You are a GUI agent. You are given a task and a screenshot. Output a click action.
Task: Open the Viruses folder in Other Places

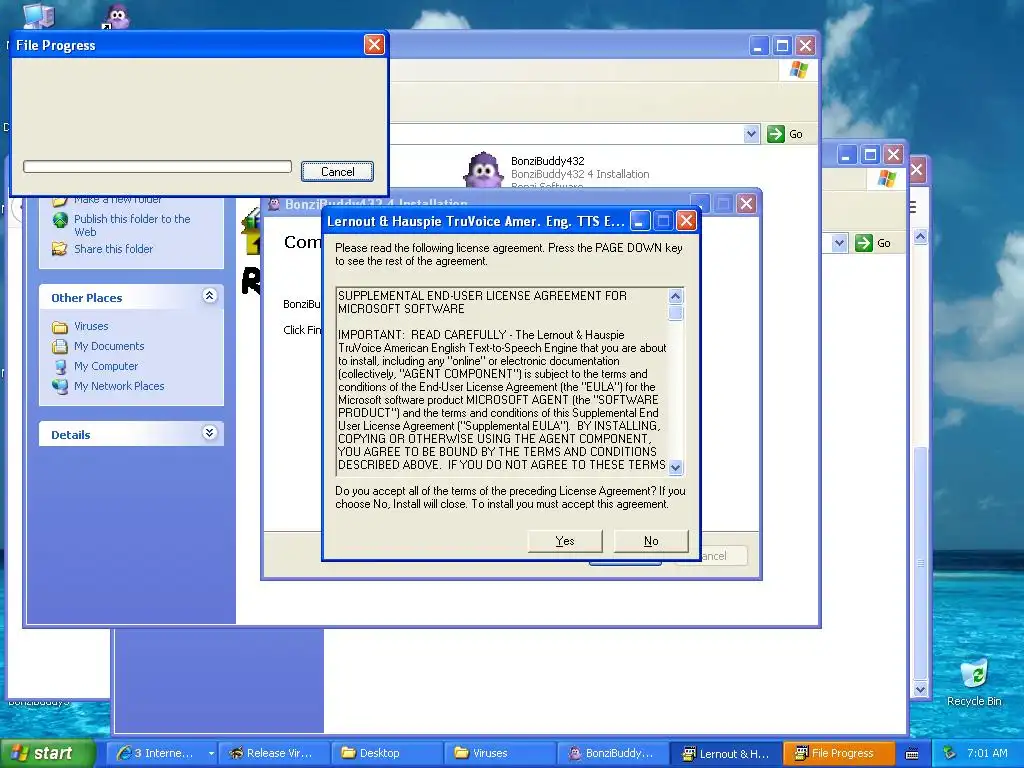[91, 326]
